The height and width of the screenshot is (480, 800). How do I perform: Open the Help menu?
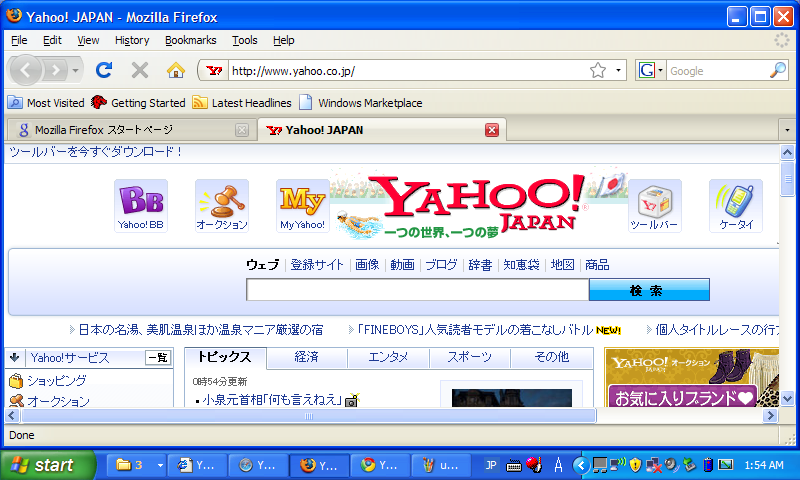point(283,40)
